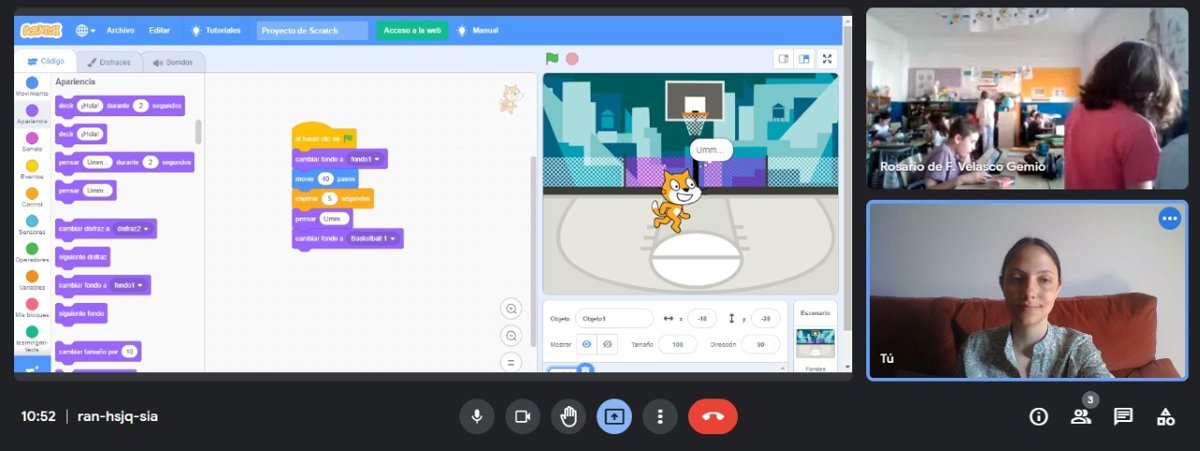This screenshot has height=451, width=1200.
Task: Raise hand in the meeting
Action: click(x=568, y=417)
